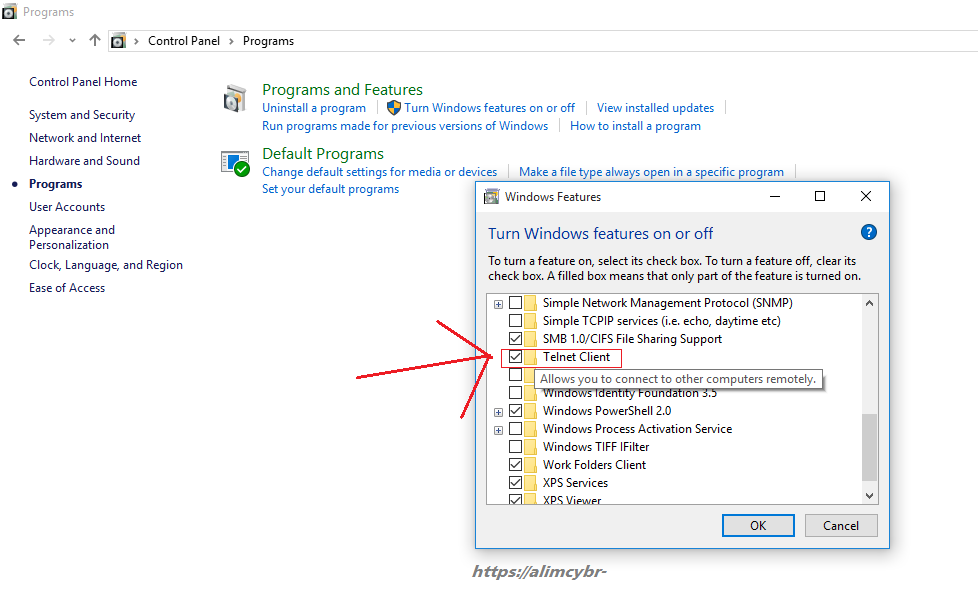Uncheck the XPS Services checkbox
Viewport: 978px width, 598px height.
(515, 483)
